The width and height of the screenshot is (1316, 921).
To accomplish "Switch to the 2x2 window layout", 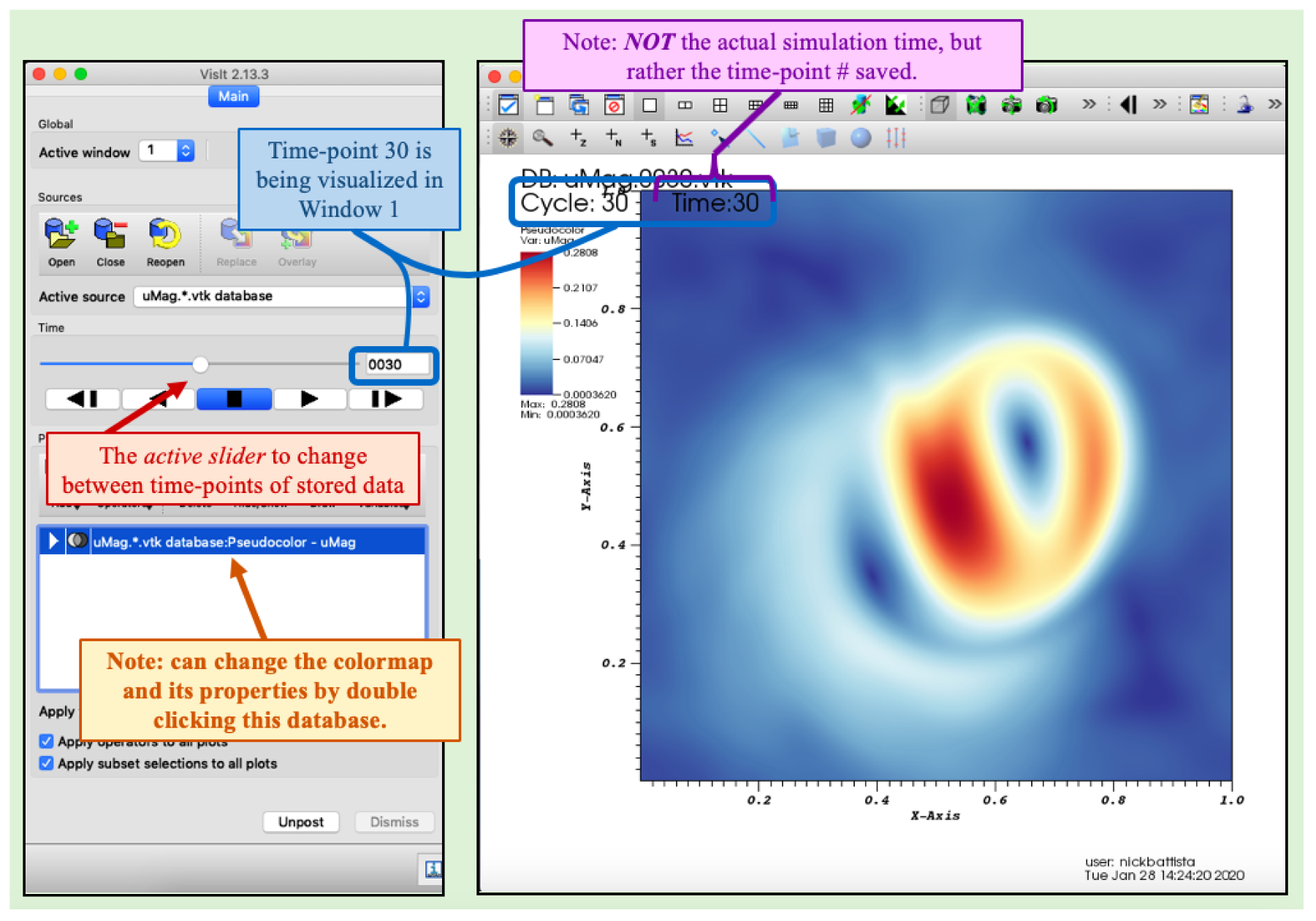I will point(720,105).
